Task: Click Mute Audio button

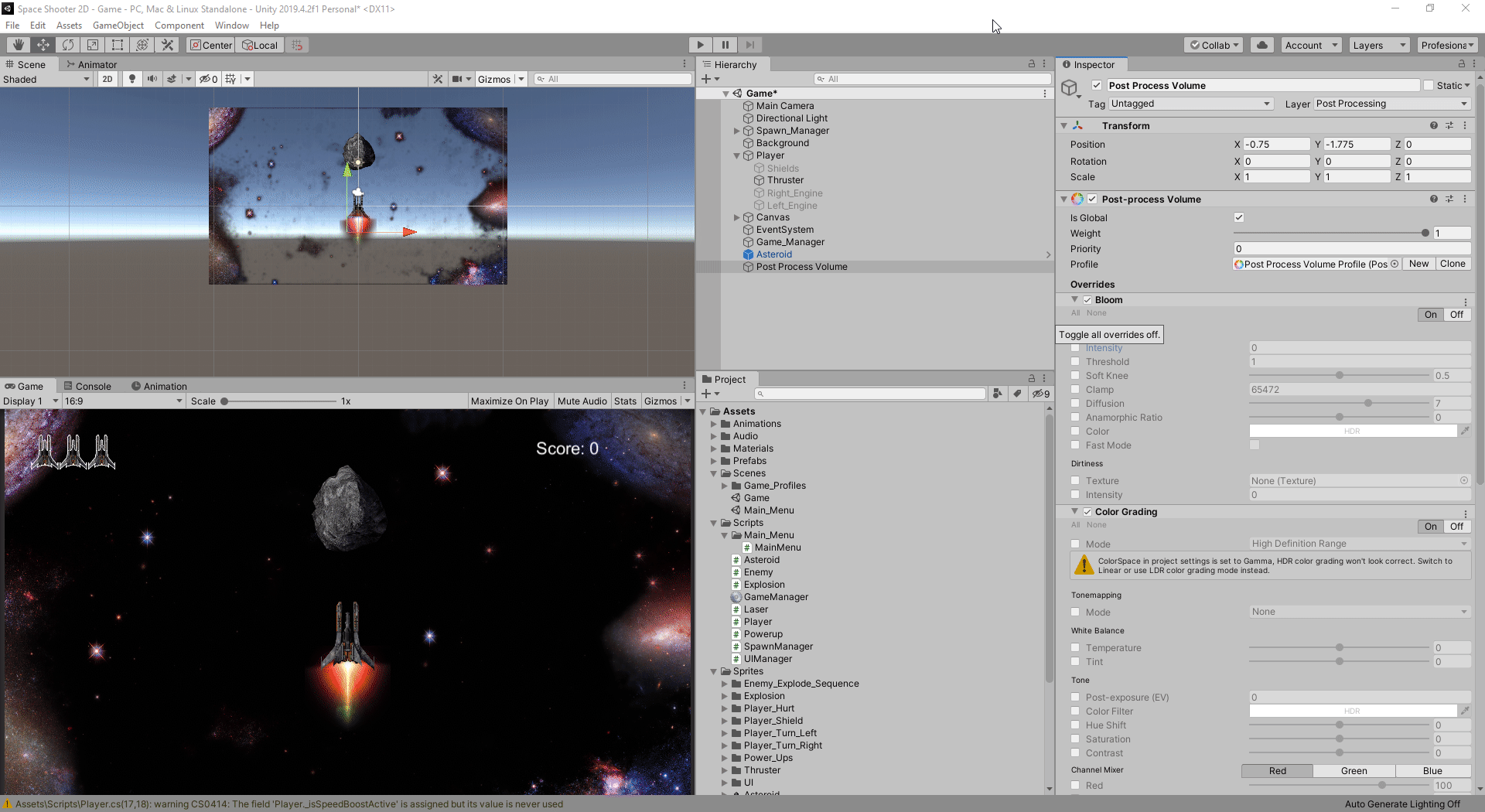Action: click(x=582, y=401)
